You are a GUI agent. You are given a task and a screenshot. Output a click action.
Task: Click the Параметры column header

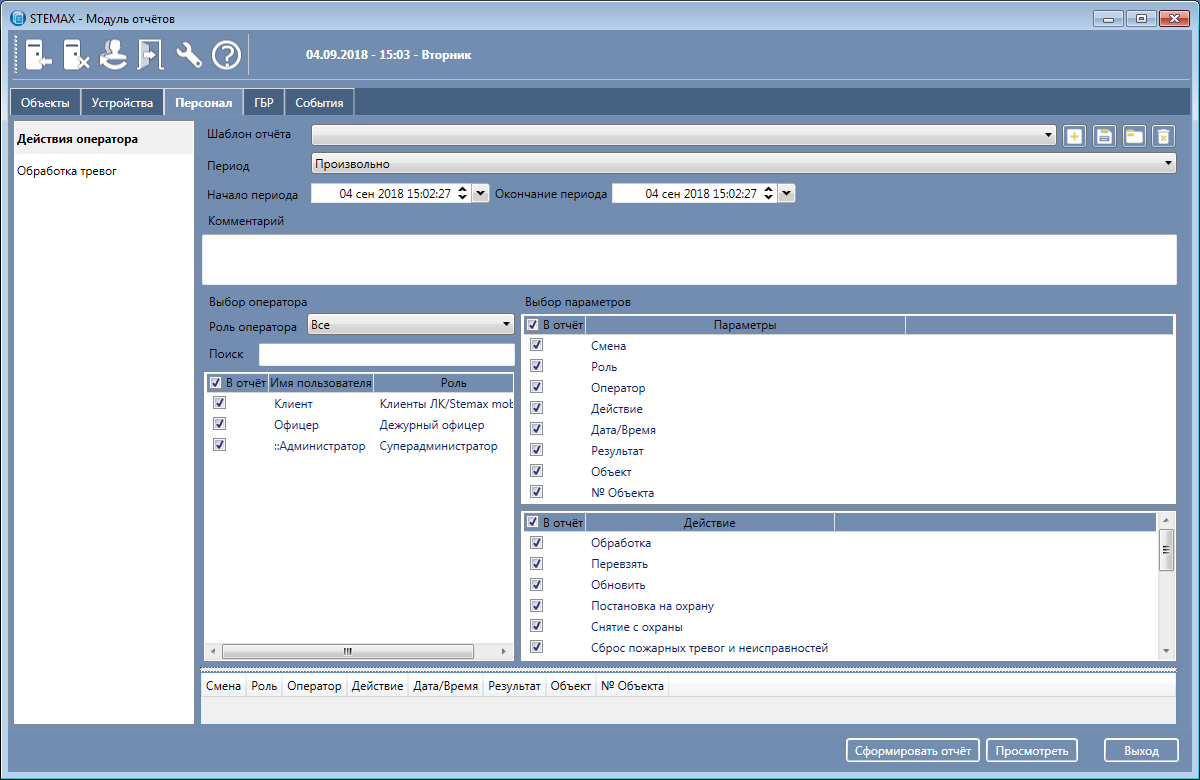tap(745, 325)
